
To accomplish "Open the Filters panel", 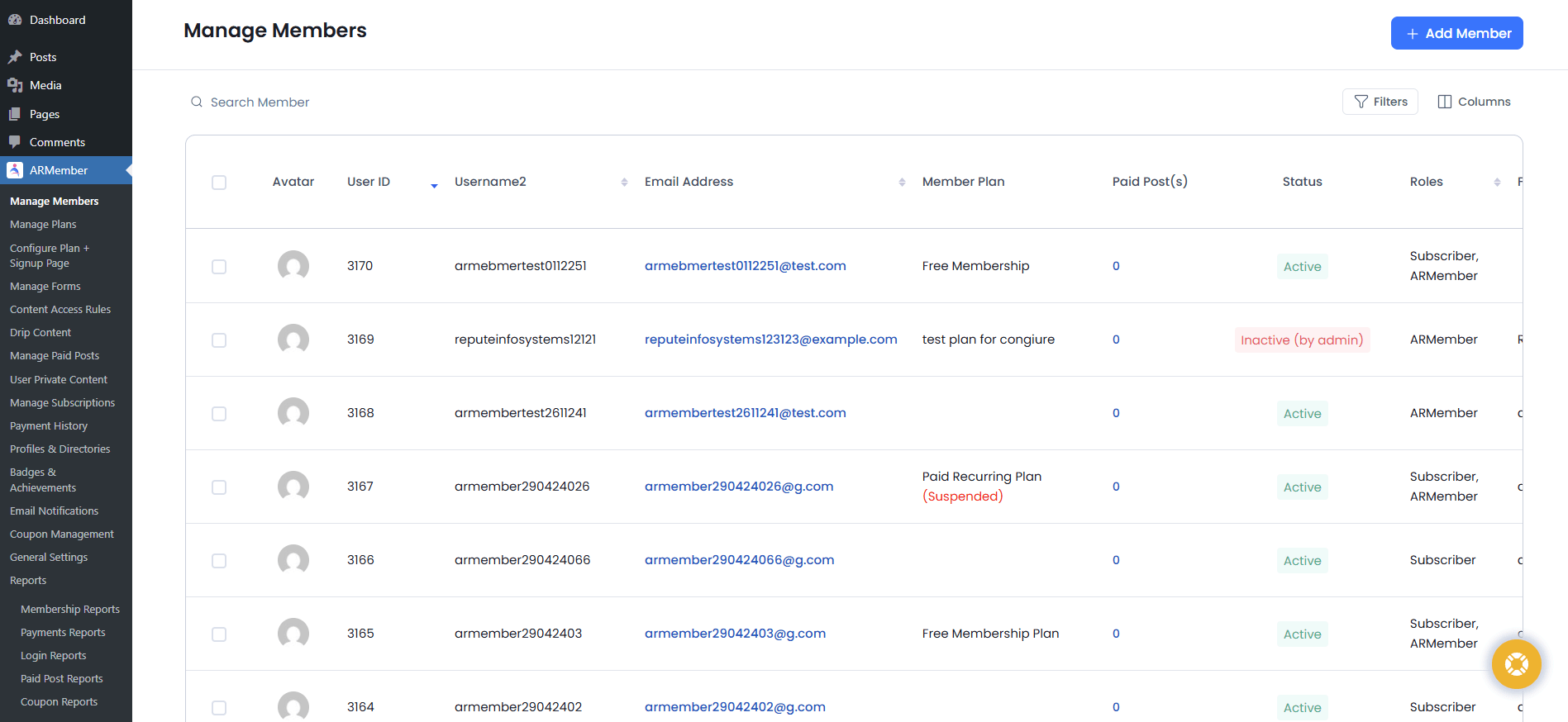I will pos(1380,102).
